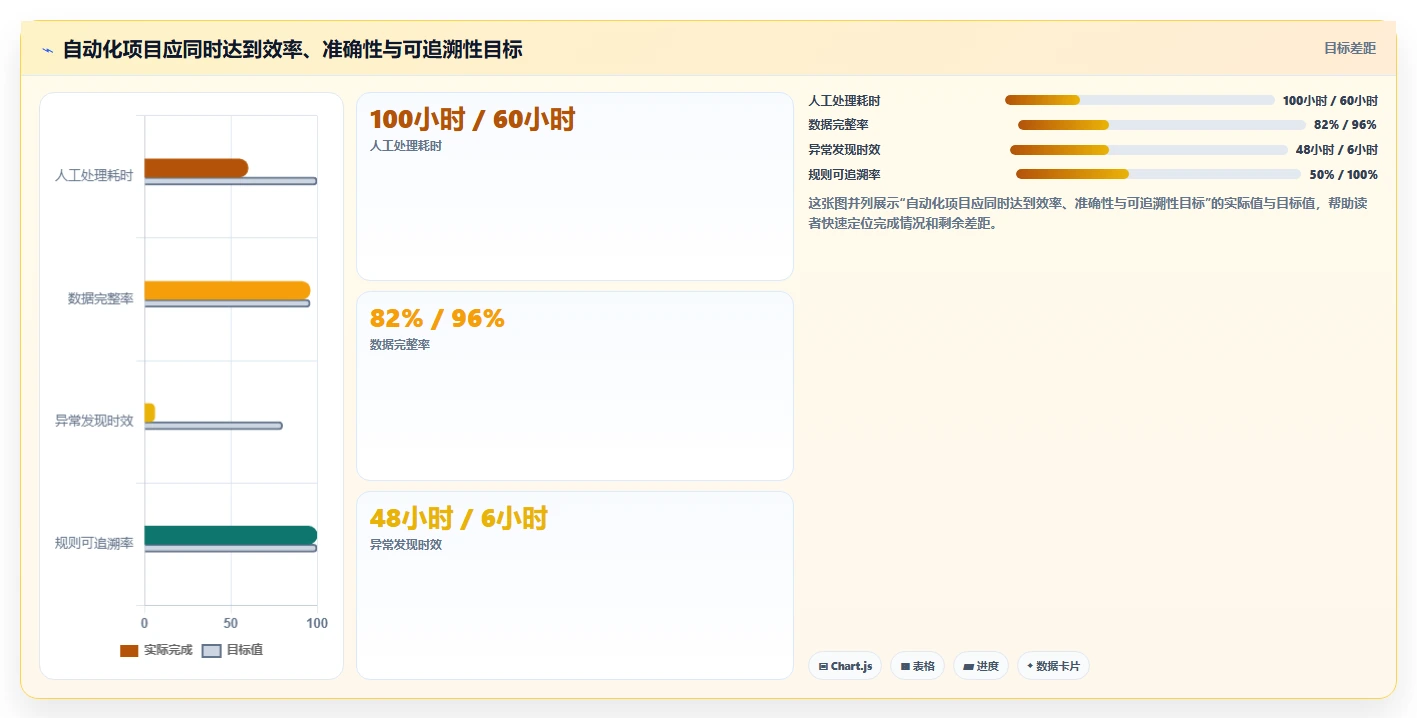
Task: Click 人工处理耗时 caption in first card
Action: click(x=405, y=146)
